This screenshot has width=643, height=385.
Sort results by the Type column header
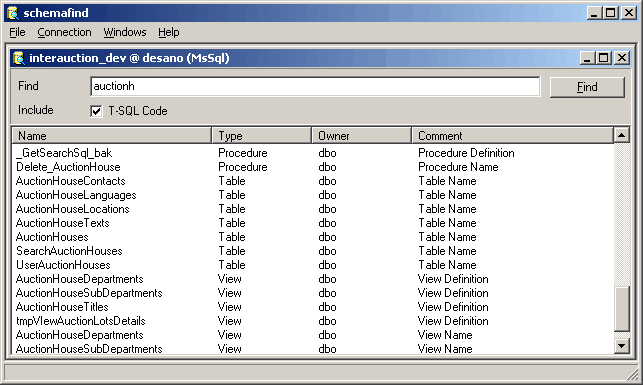(x=261, y=136)
